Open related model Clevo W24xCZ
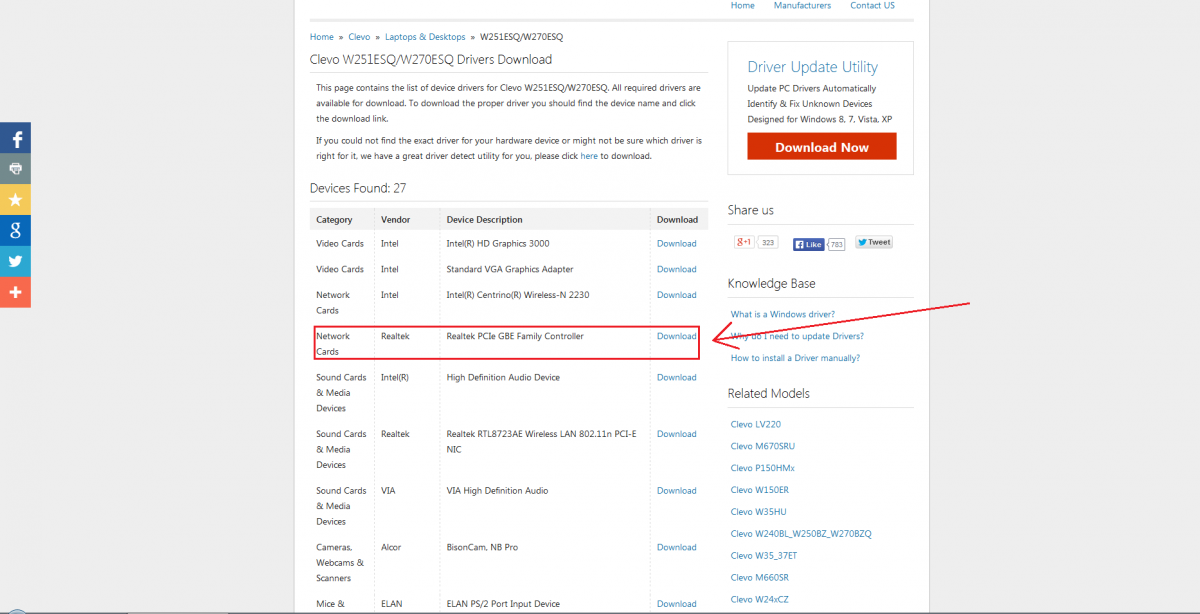This screenshot has width=1200, height=614. (760, 599)
